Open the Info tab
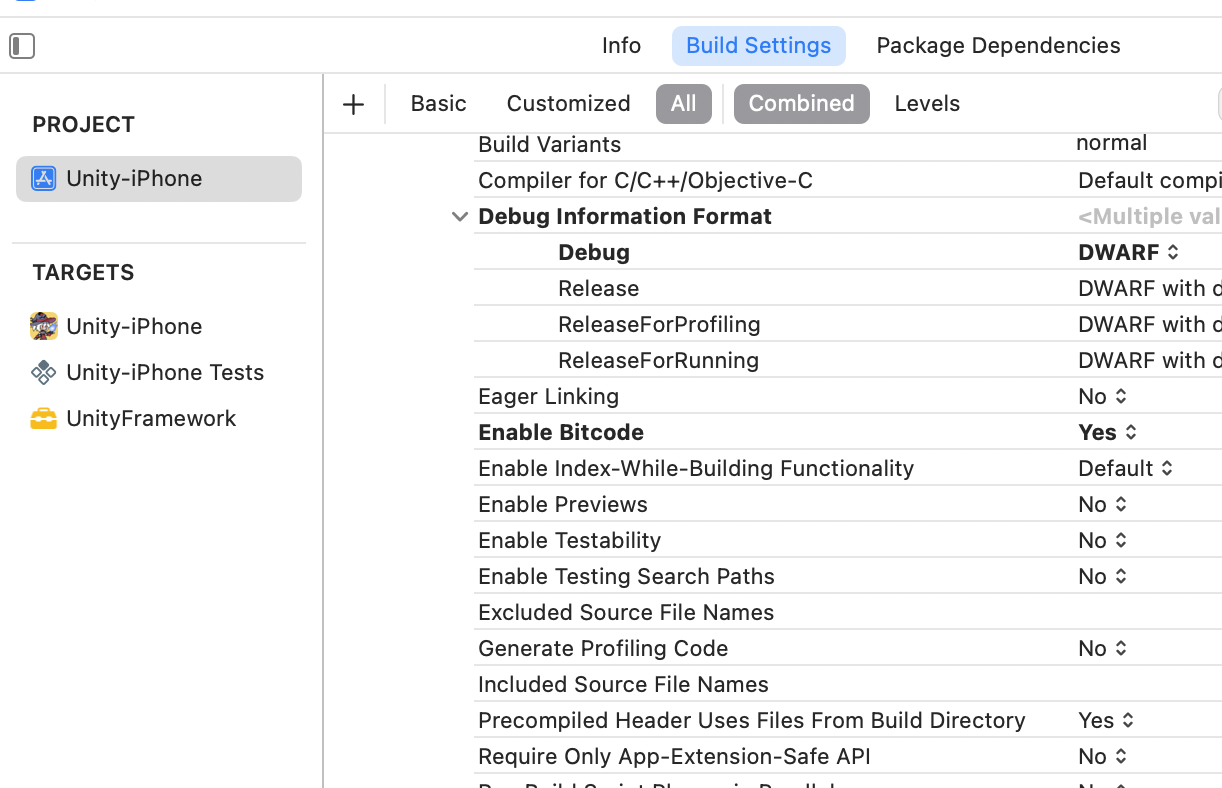Screen dimensions: 1222x788 click(x=621, y=46)
